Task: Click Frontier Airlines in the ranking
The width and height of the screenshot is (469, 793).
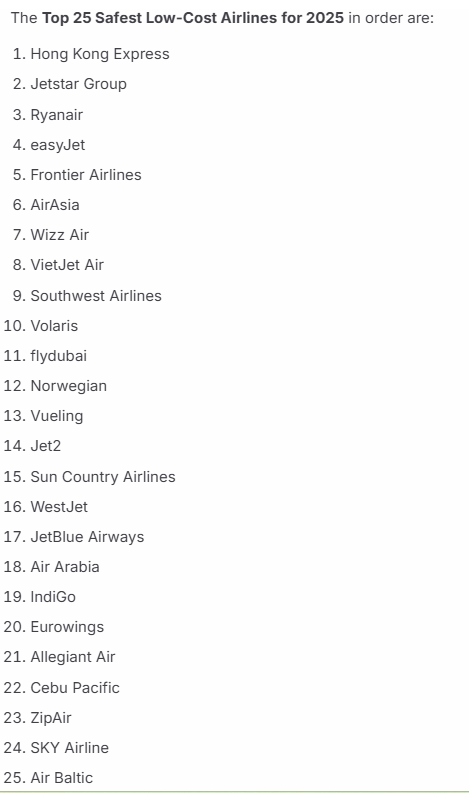Action: tap(86, 175)
